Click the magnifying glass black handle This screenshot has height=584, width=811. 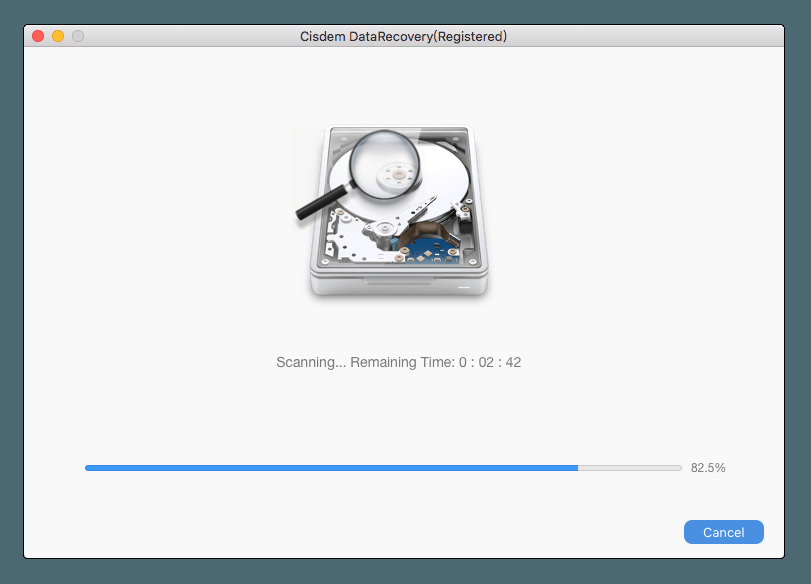tap(321, 202)
